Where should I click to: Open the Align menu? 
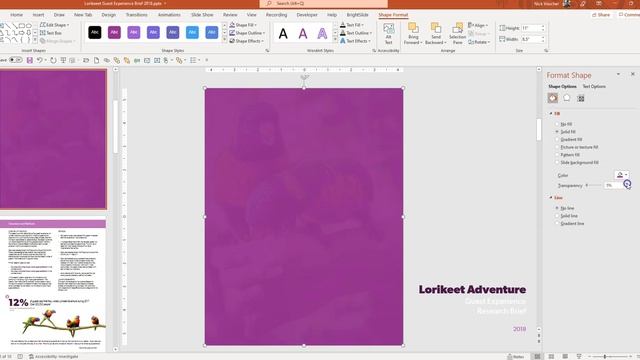478,25
